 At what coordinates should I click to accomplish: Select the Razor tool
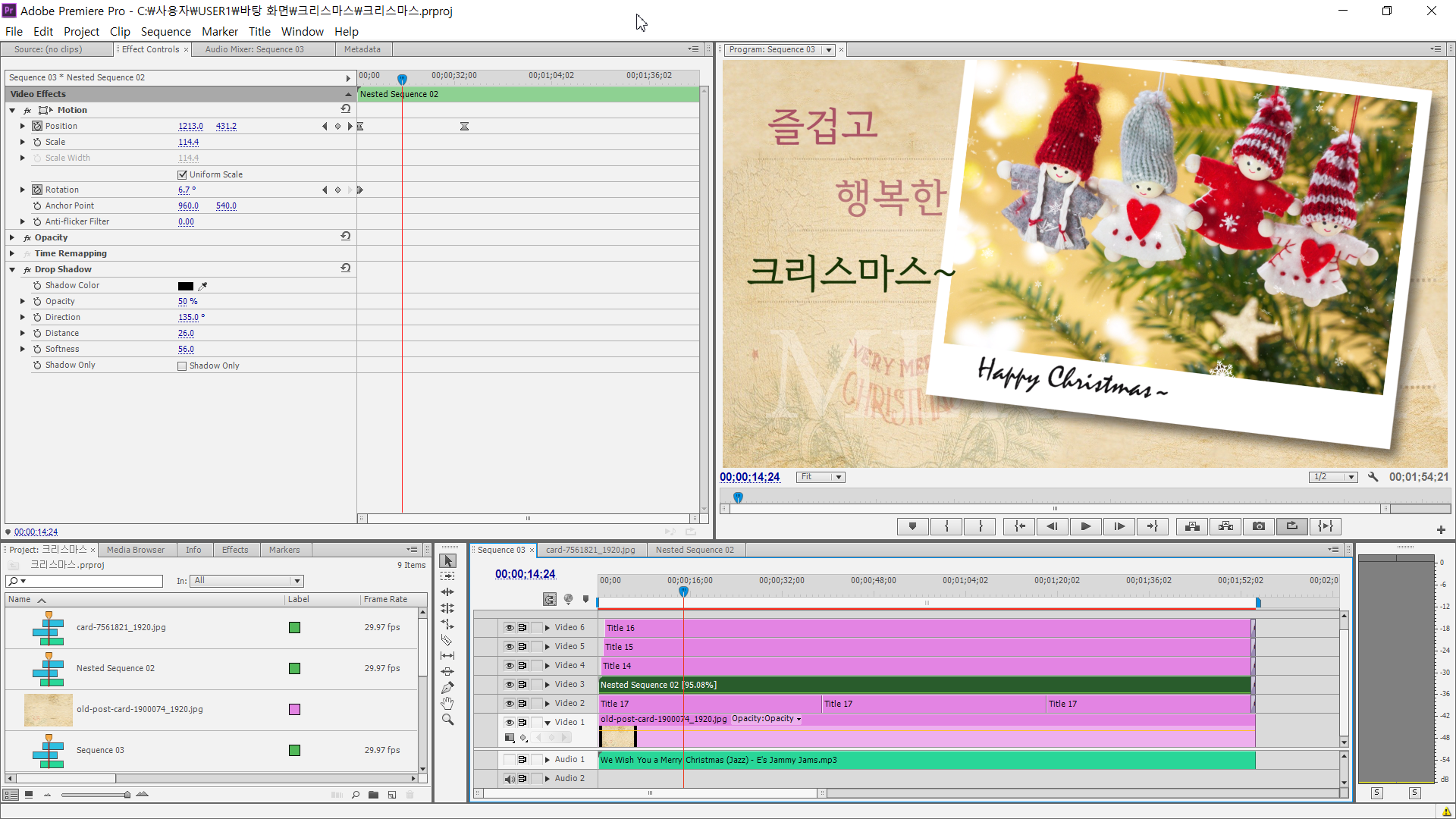point(447,640)
